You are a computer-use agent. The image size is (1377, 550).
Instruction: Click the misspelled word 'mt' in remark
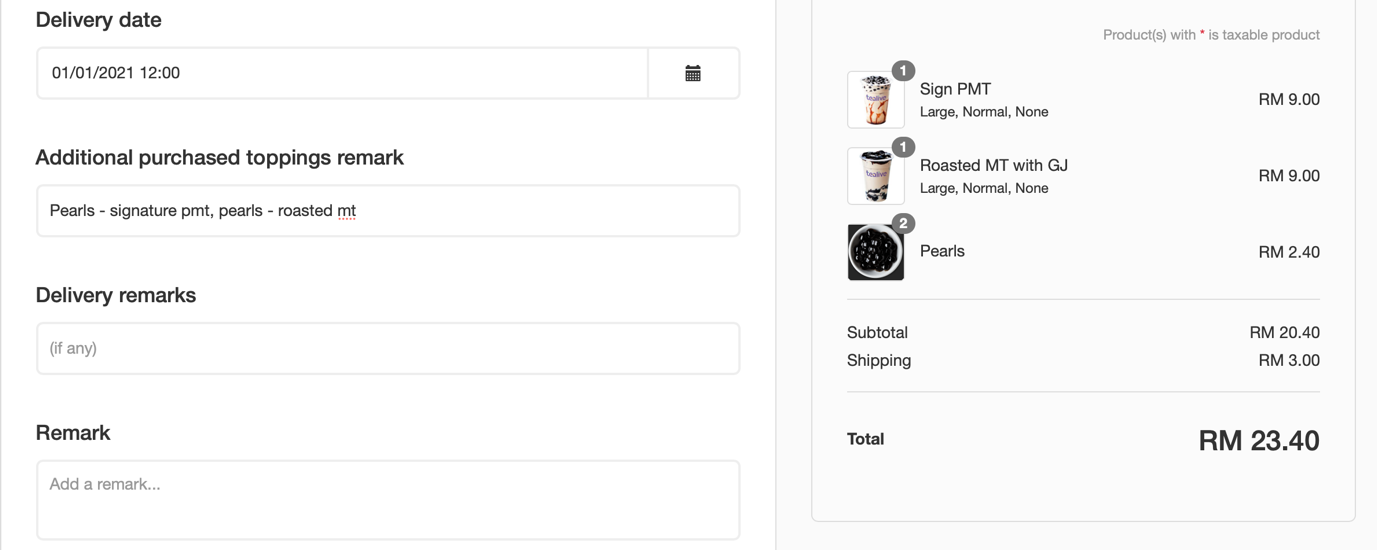click(x=347, y=211)
